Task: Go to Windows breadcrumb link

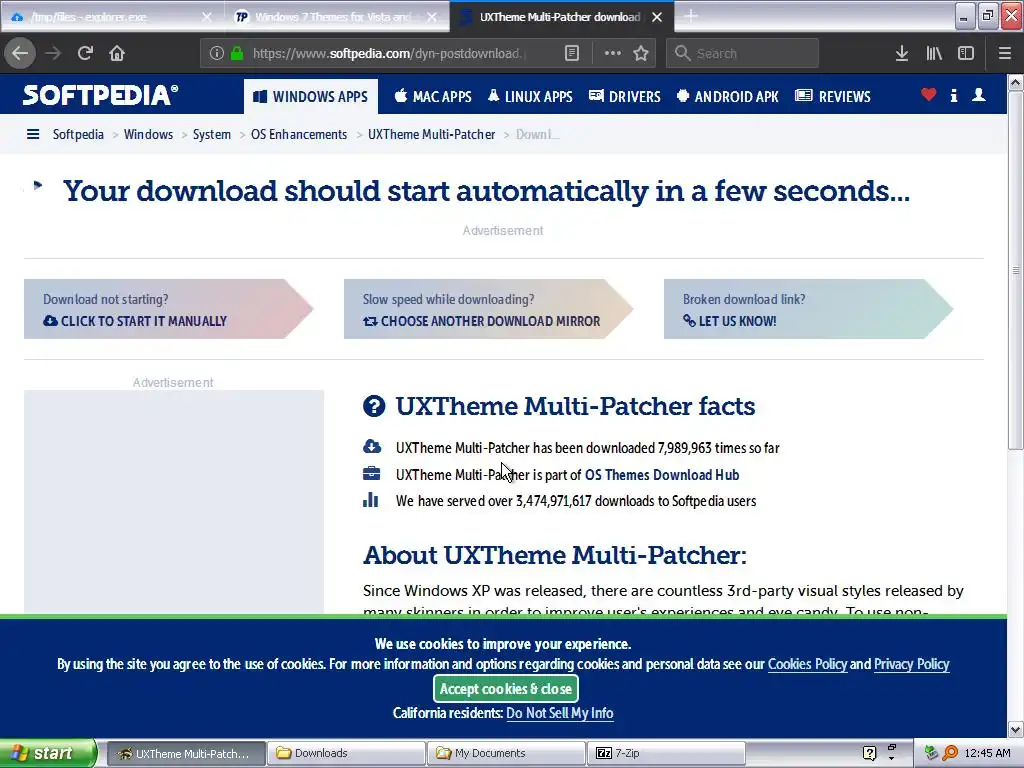Action: click(148, 135)
